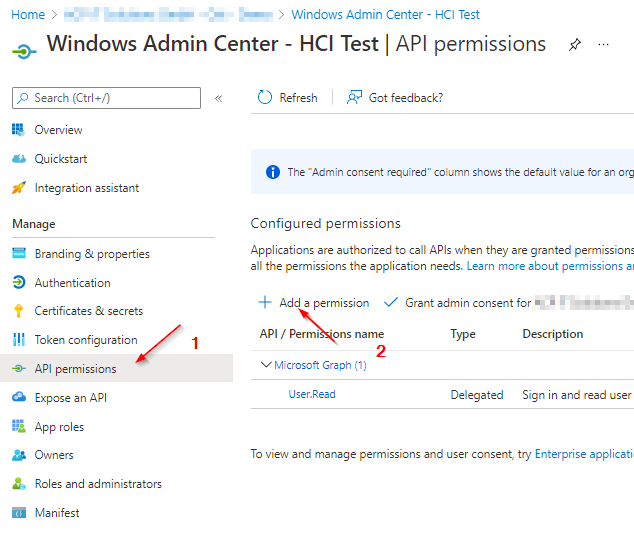Click the Manage section heading
Viewport: 634px width, 540px height.
pos(34,224)
